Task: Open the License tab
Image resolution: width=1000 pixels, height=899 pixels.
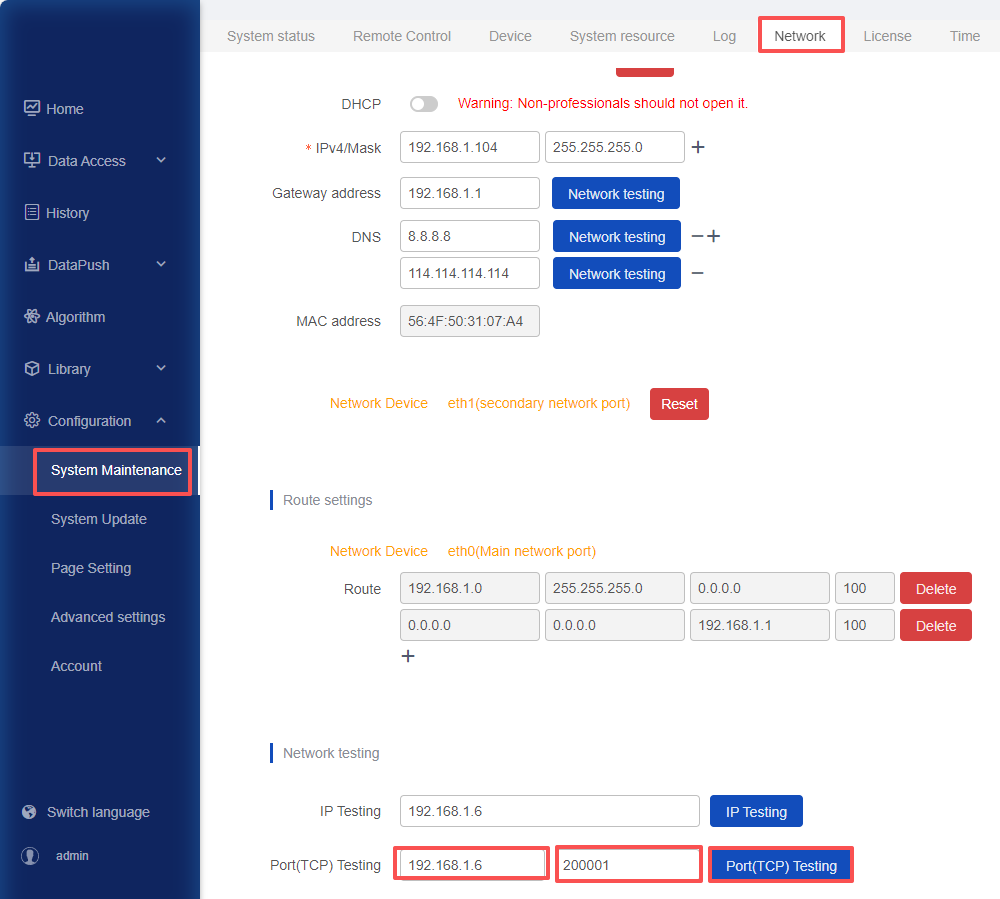Action: (x=887, y=36)
